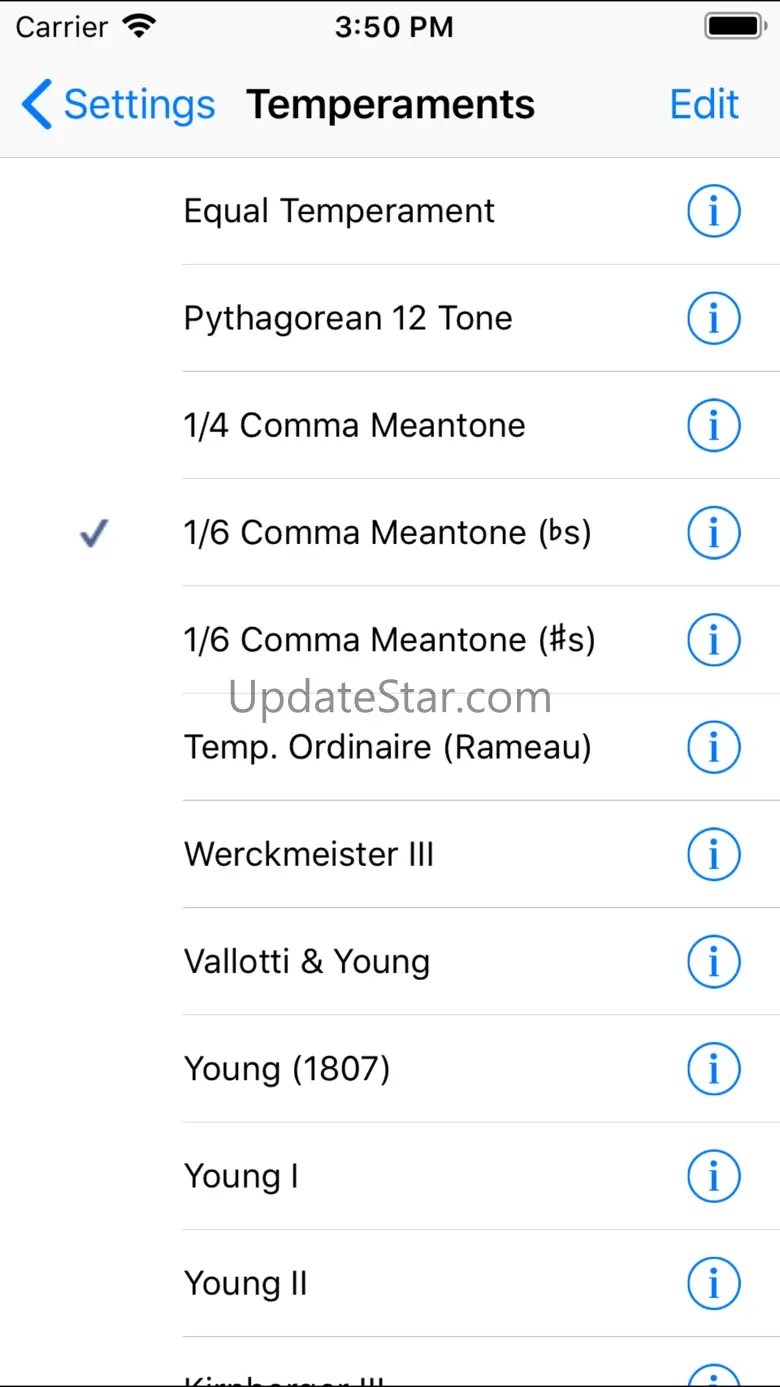This screenshot has height=1387, width=780.
Task: Tap info icon for 1/4 Comma Meantone
Action: [x=713, y=426]
